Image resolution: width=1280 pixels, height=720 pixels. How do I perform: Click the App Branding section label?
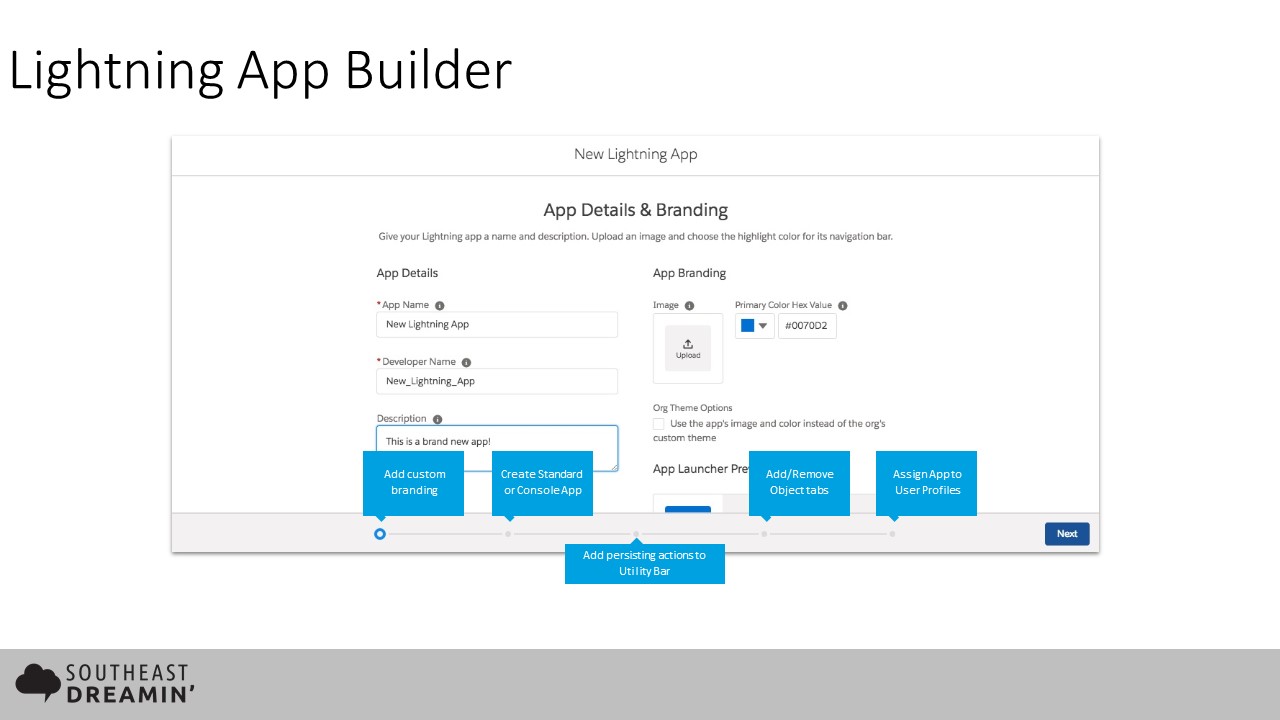coord(690,273)
